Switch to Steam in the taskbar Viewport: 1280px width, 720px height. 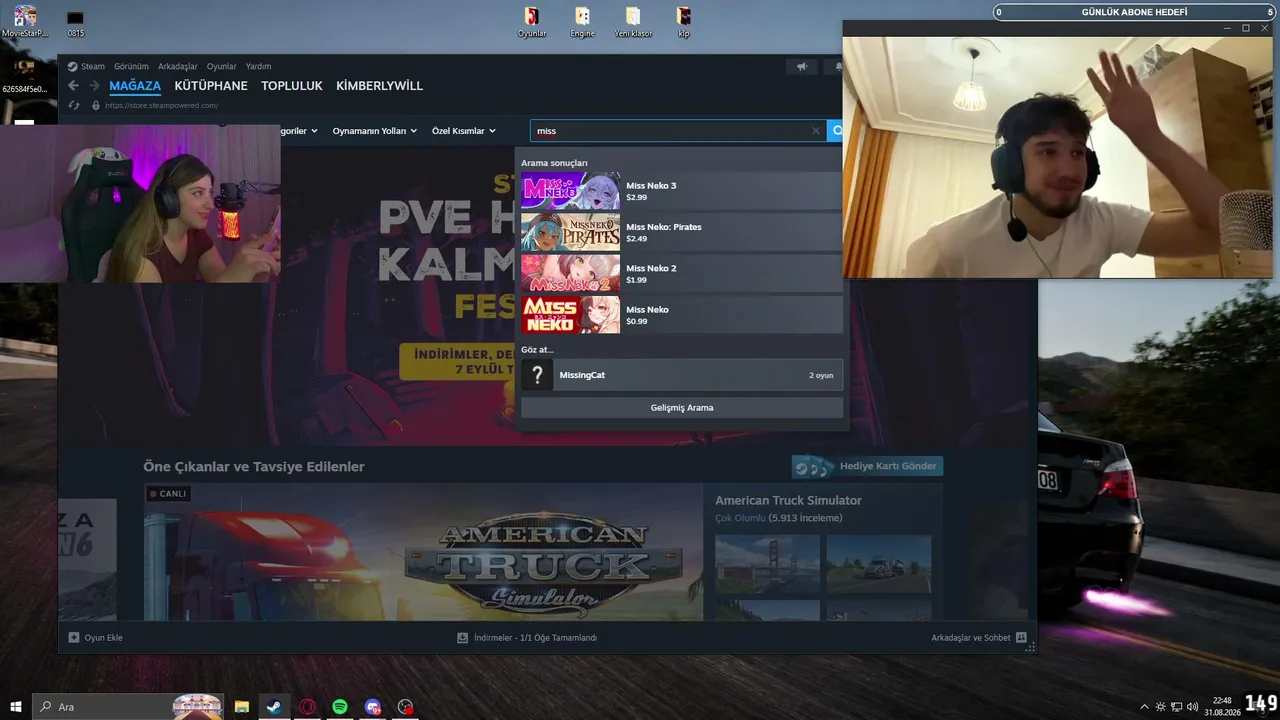coord(273,707)
